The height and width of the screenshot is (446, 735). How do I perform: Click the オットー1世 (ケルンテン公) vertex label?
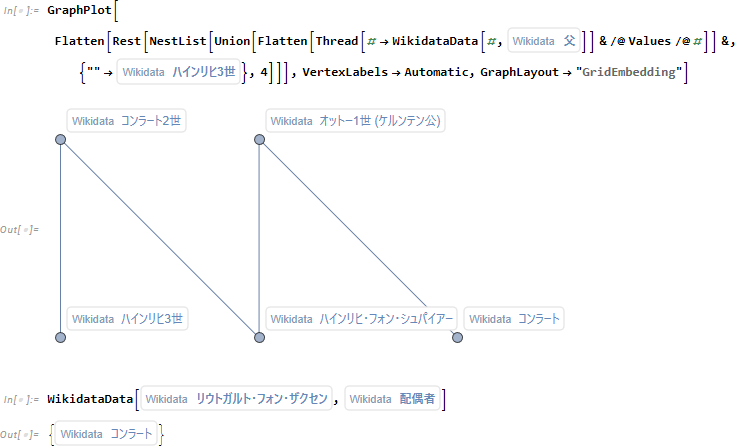point(355,121)
